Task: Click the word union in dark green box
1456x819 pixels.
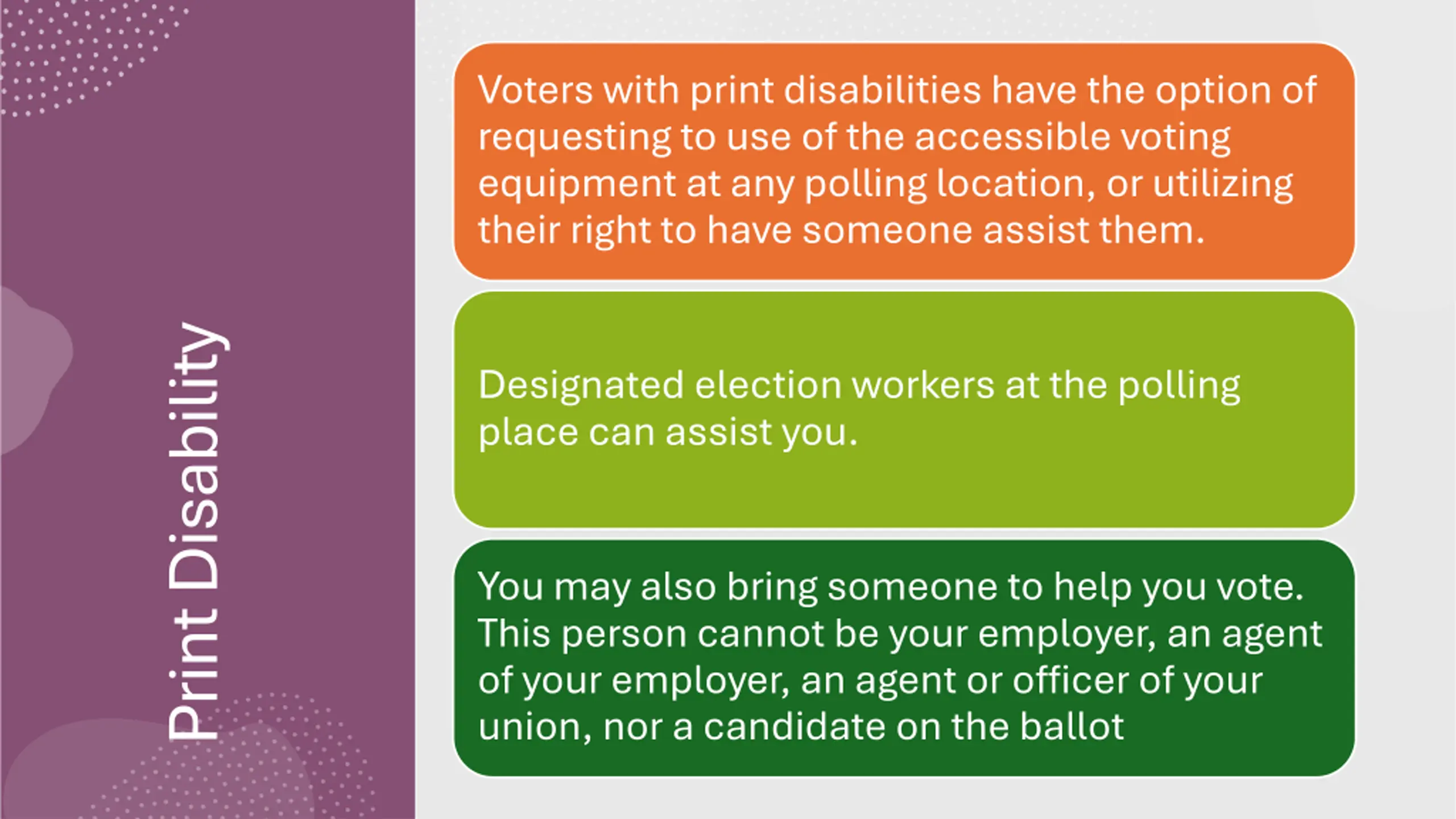Action: 535,728
